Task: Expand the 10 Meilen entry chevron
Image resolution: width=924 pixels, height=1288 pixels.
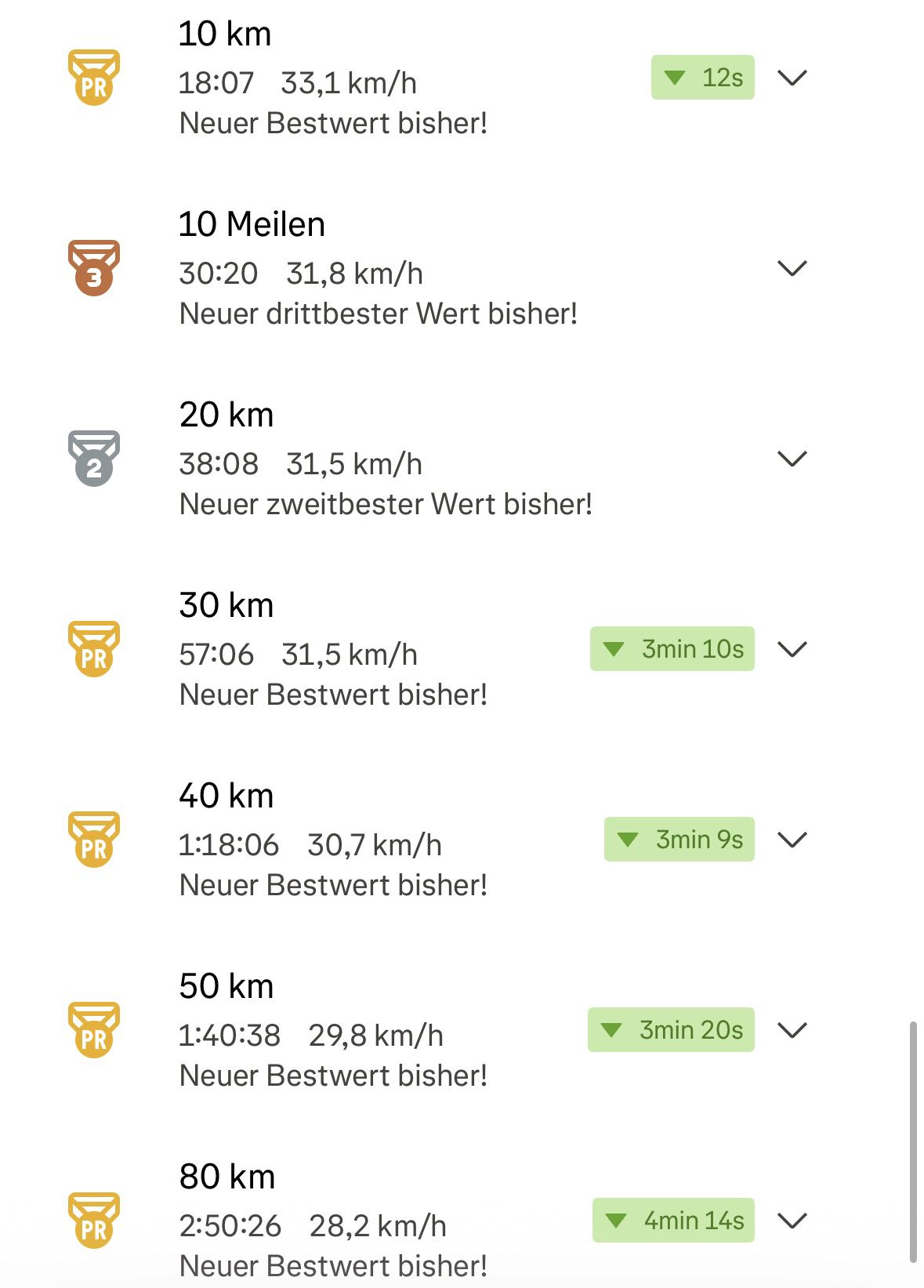Action: [792, 268]
